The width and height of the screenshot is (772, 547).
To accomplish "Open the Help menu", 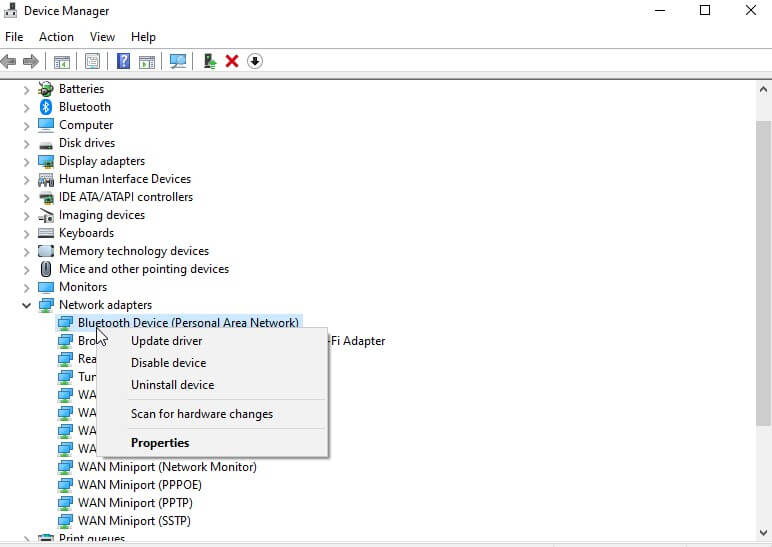I will point(143,37).
